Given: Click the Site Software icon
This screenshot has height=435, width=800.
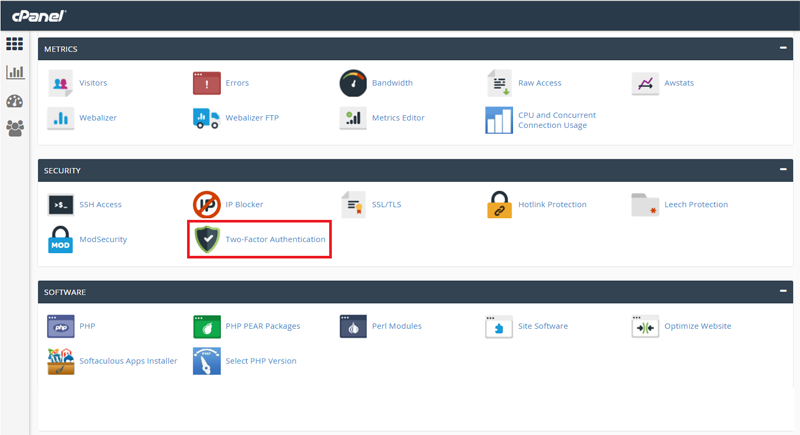Looking at the screenshot, I should [499, 326].
